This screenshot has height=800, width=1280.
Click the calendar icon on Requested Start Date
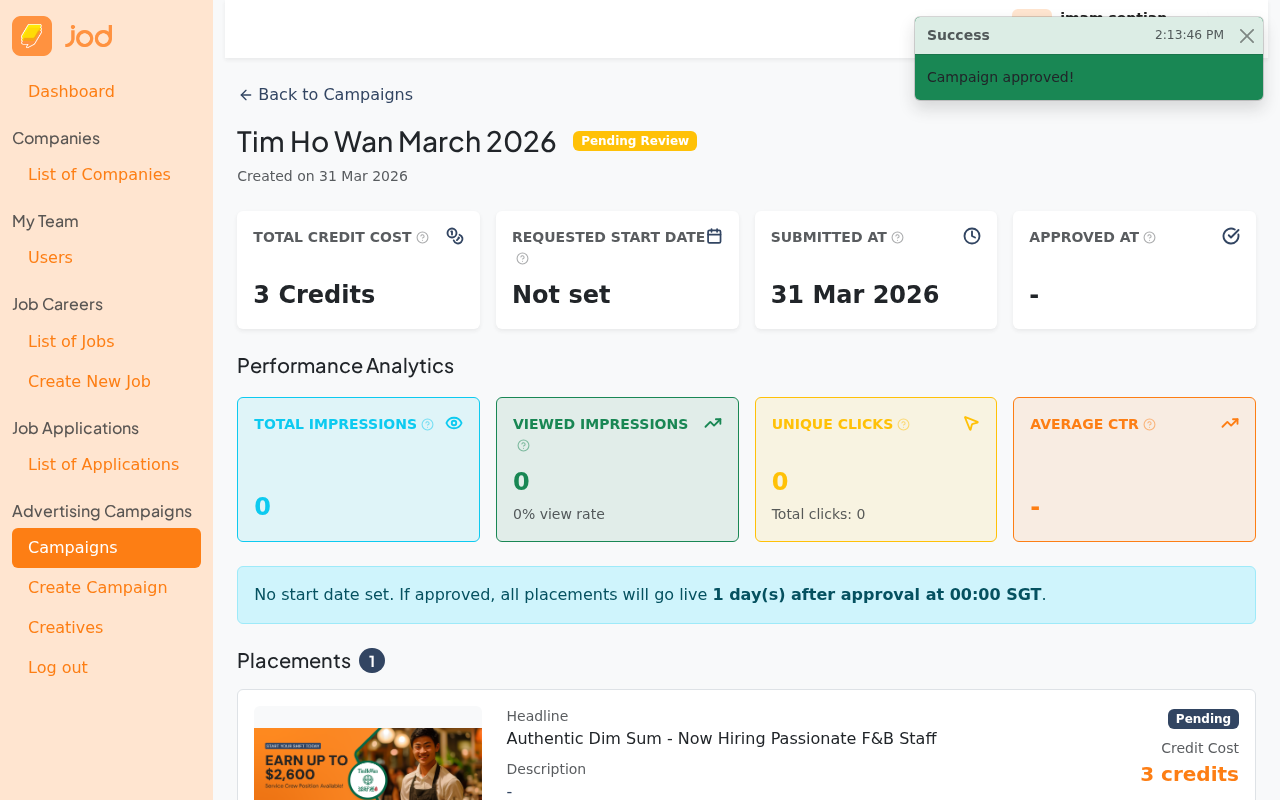714,236
